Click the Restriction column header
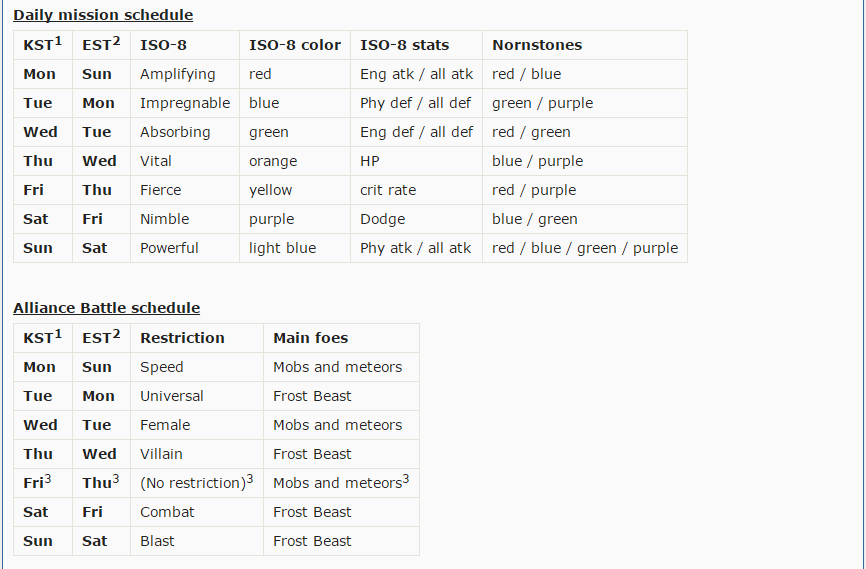866x569 pixels. point(182,338)
